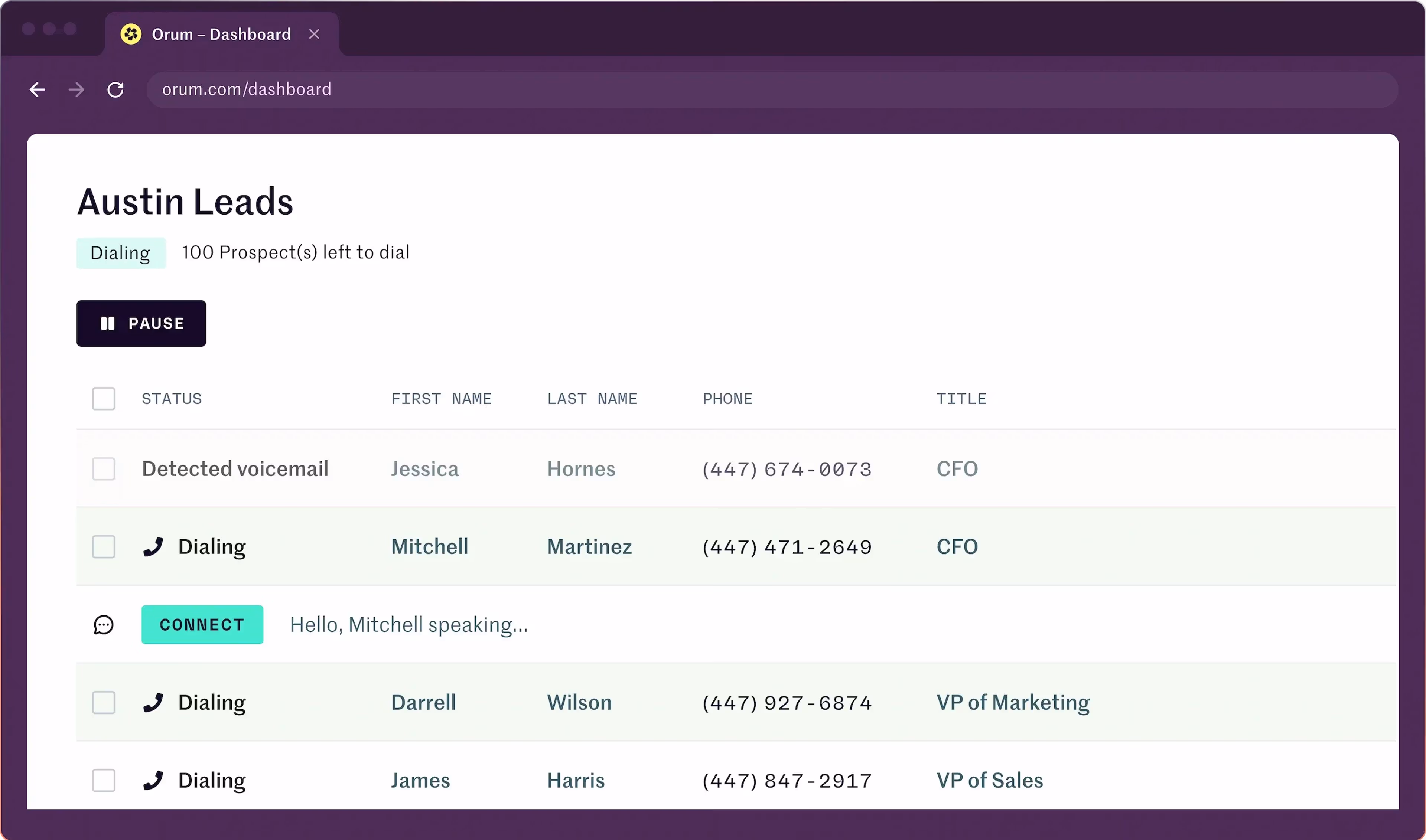Check James Harris' row checkbox
The height and width of the screenshot is (840, 1426).
click(x=104, y=780)
